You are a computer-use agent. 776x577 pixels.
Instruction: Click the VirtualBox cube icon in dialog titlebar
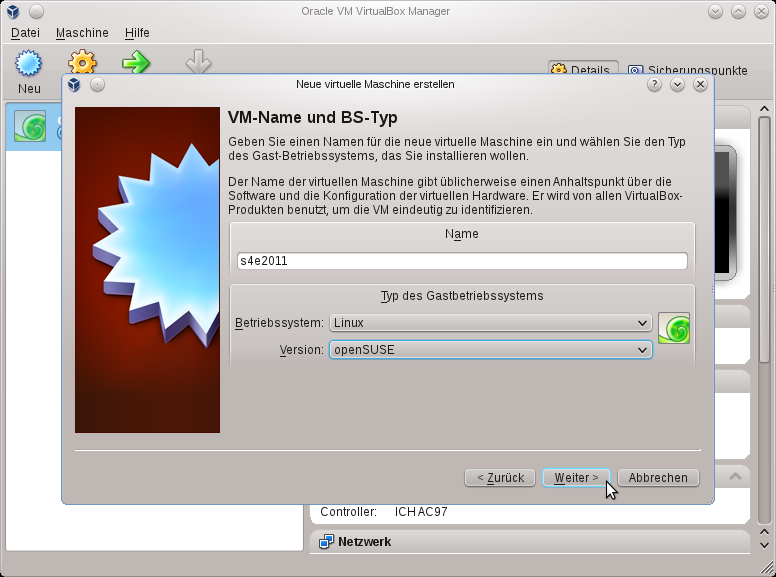74,85
